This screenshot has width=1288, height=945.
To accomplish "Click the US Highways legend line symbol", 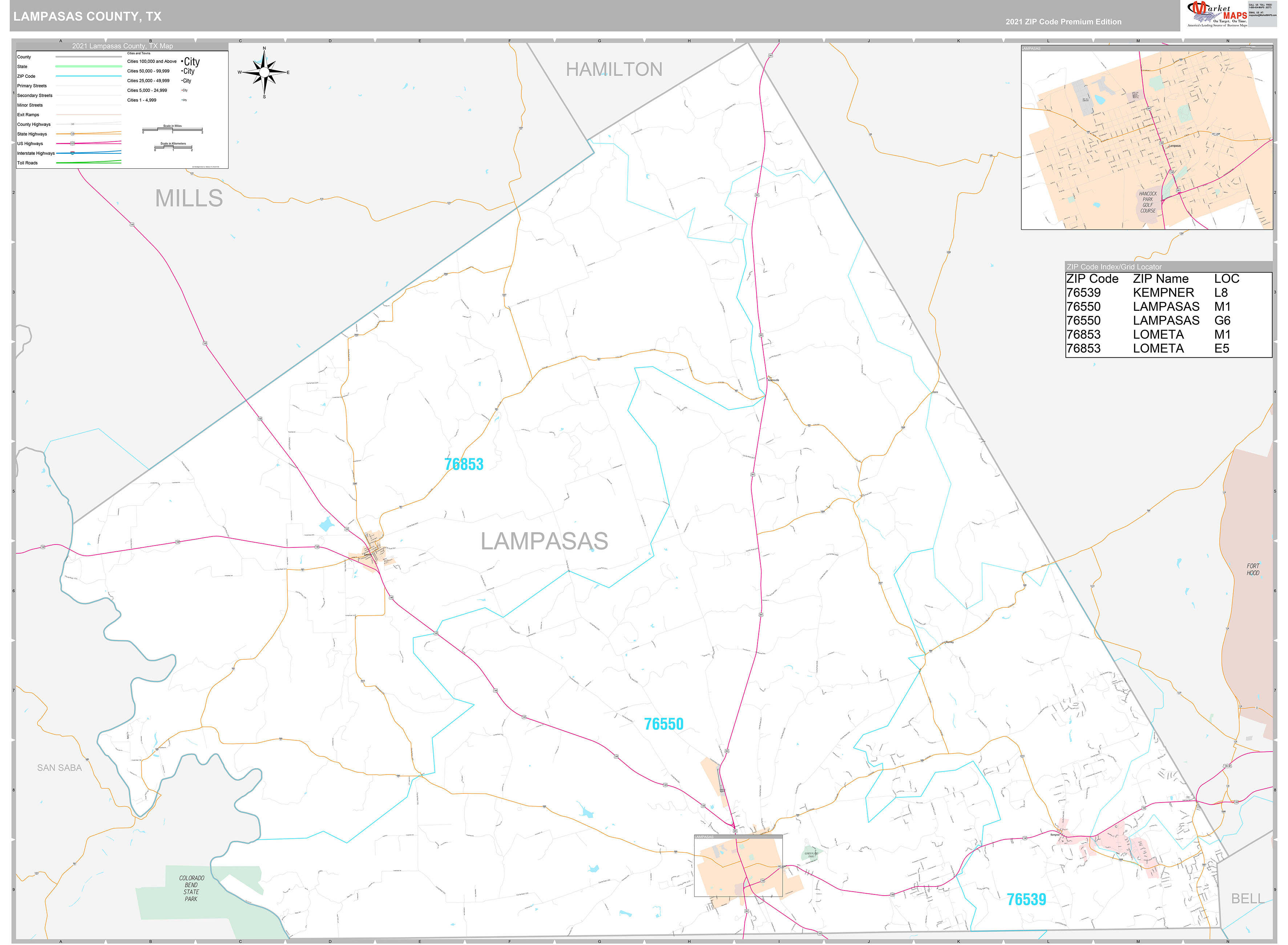I will [73, 144].
